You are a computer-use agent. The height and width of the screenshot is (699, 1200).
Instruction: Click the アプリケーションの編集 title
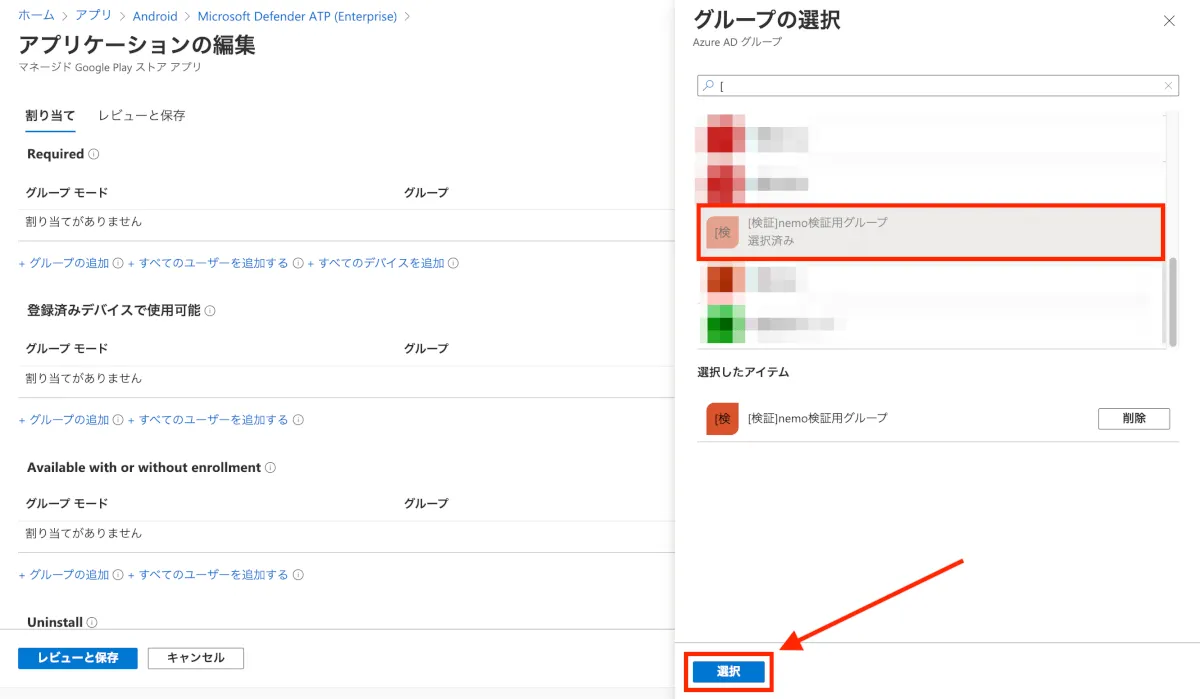coord(137,45)
